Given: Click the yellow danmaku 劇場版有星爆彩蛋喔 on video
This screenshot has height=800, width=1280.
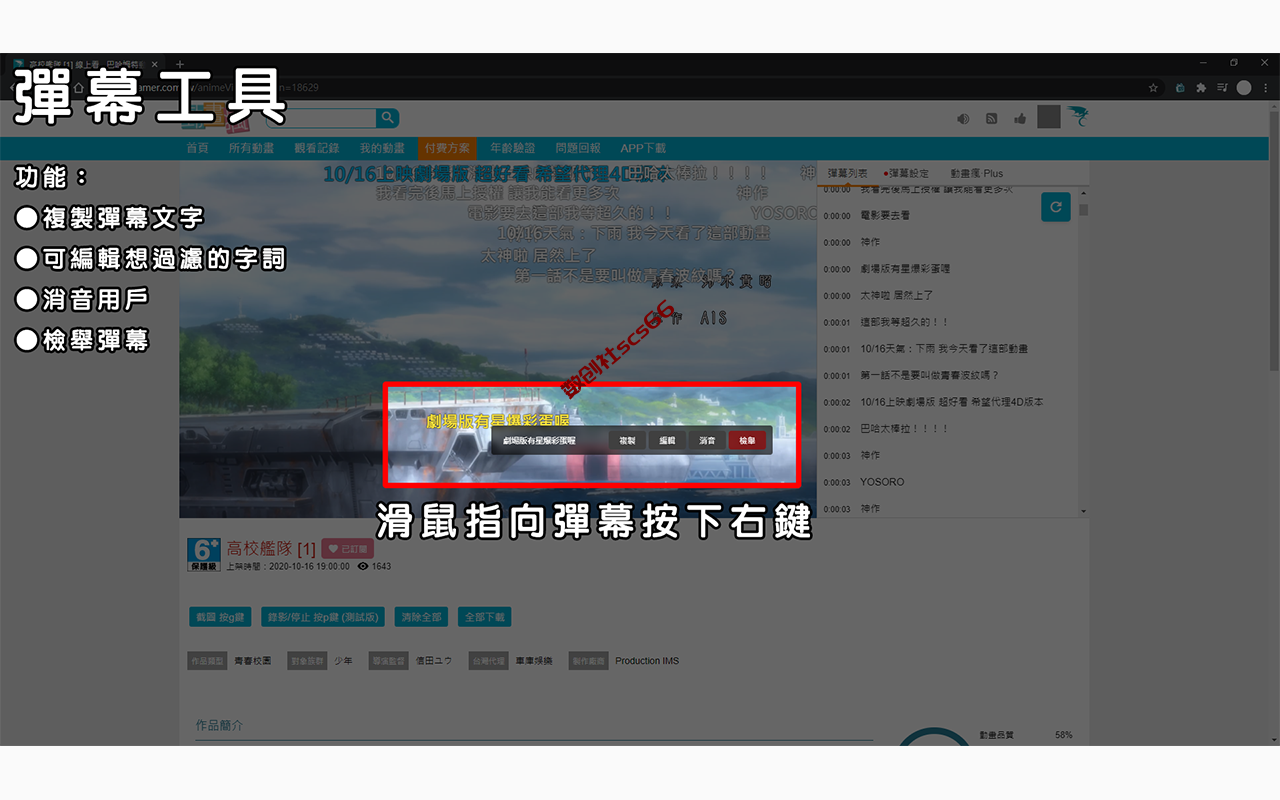Looking at the screenshot, I should coord(497,420).
